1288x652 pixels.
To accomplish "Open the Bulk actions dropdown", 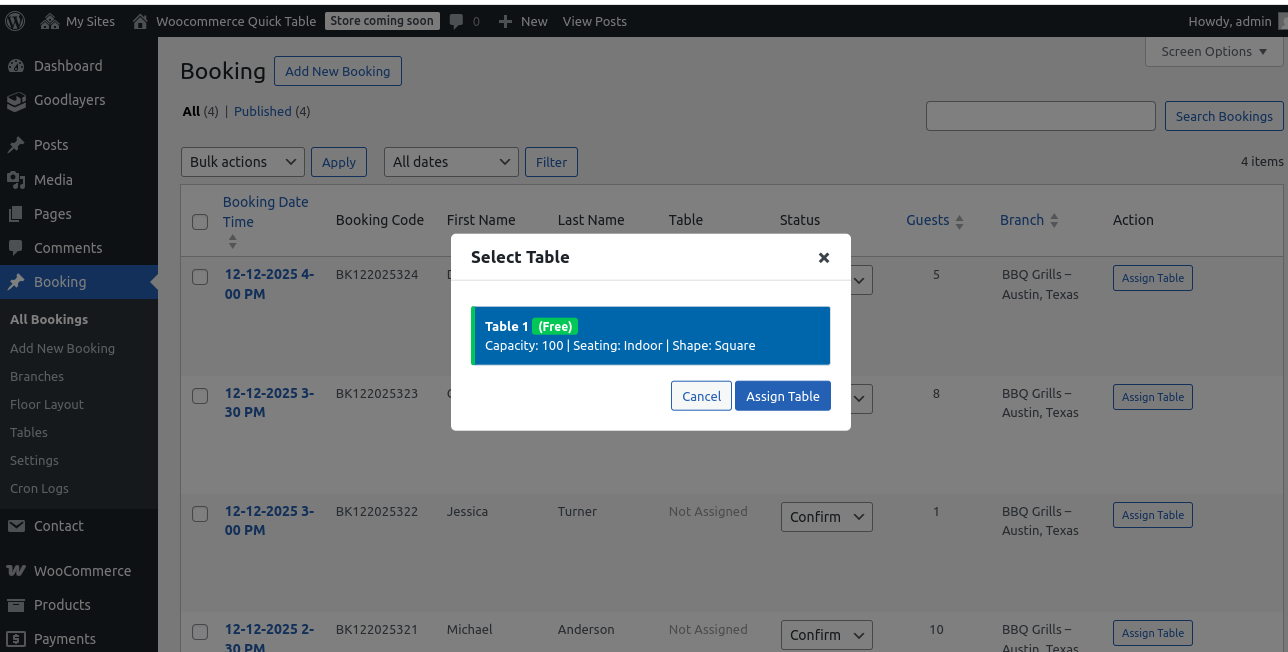I will tap(243, 162).
